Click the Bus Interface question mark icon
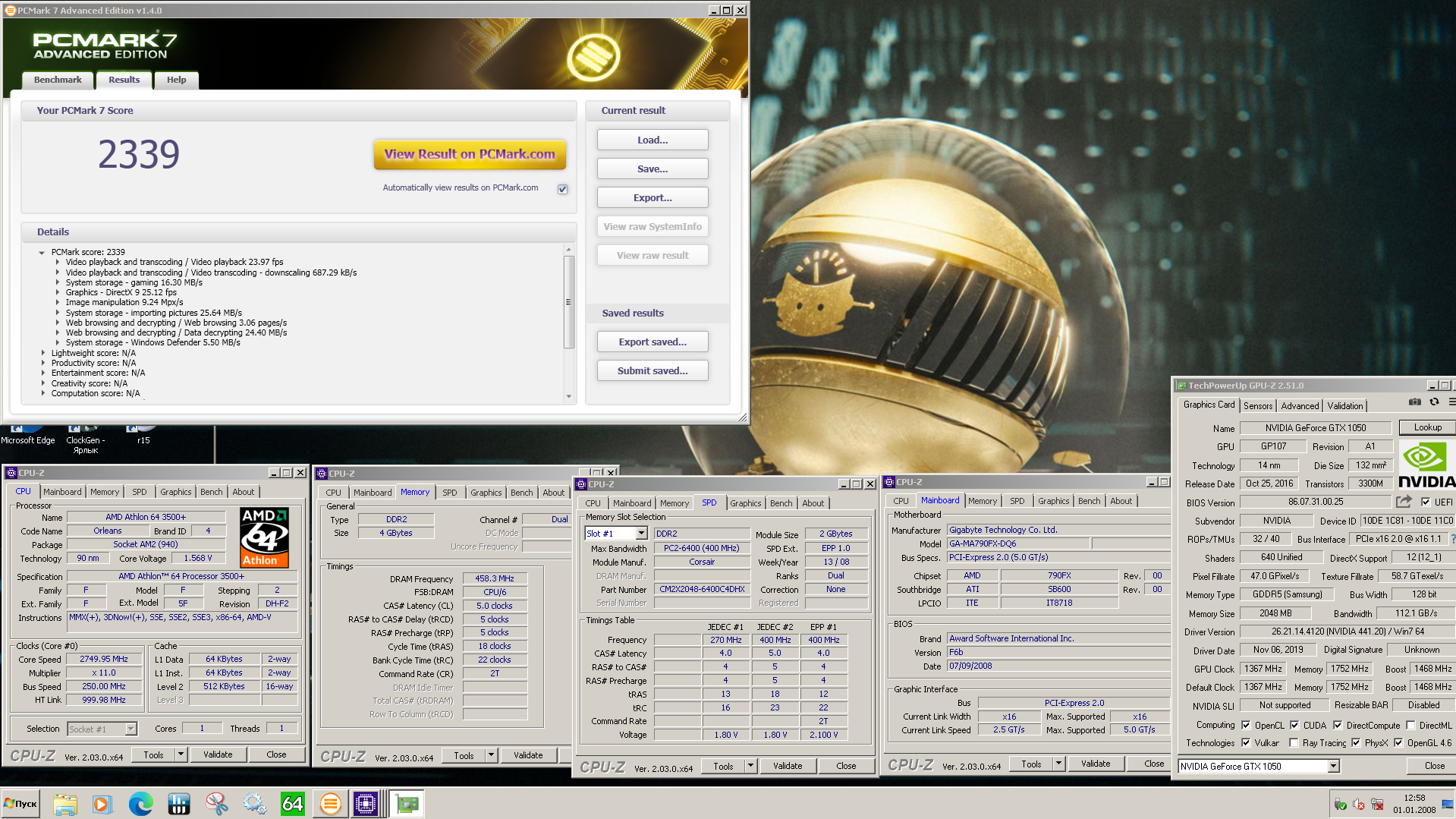Viewport: 1456px width, 819px height. pyautogui.click(x=1452, y=539)
